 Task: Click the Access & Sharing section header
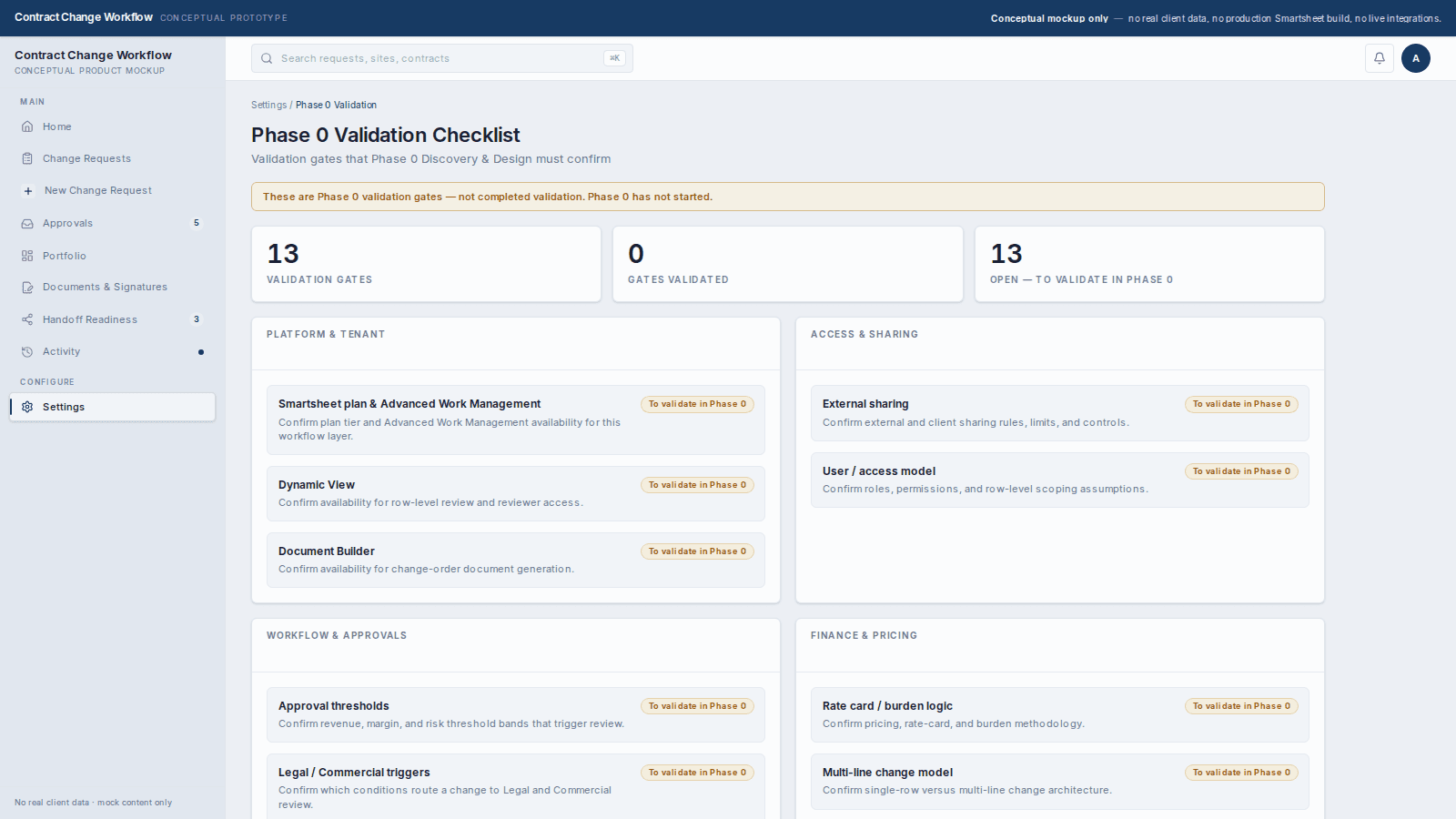[864, 335]
